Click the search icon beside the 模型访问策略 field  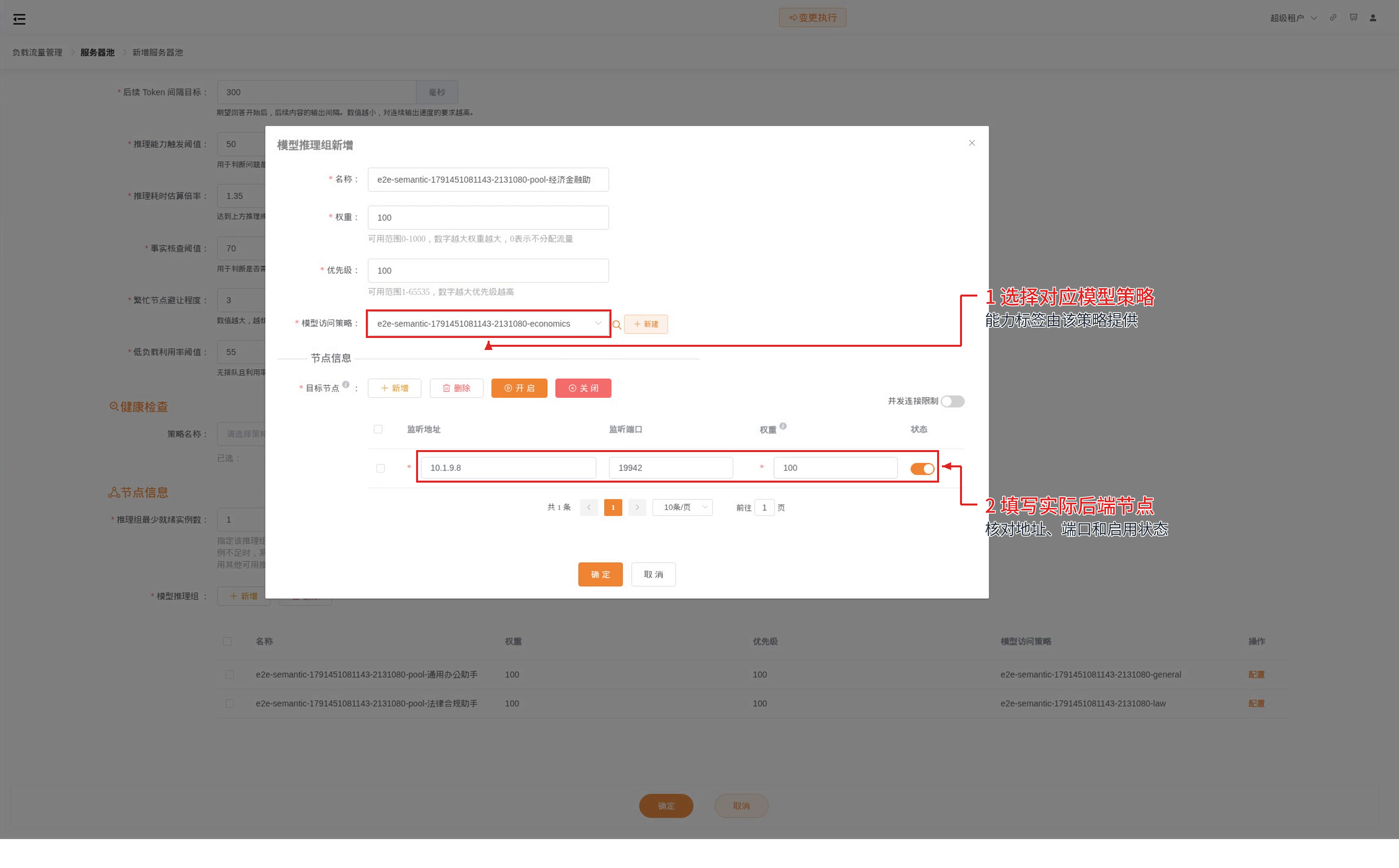click(x=617, y=325)
